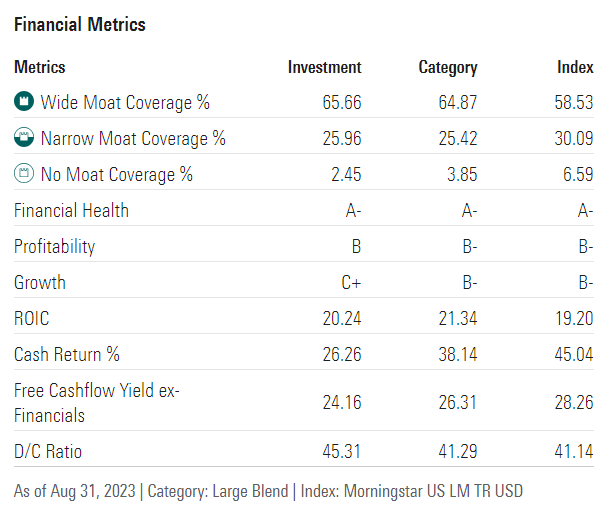Select the Index column header

tap(575, 67)
